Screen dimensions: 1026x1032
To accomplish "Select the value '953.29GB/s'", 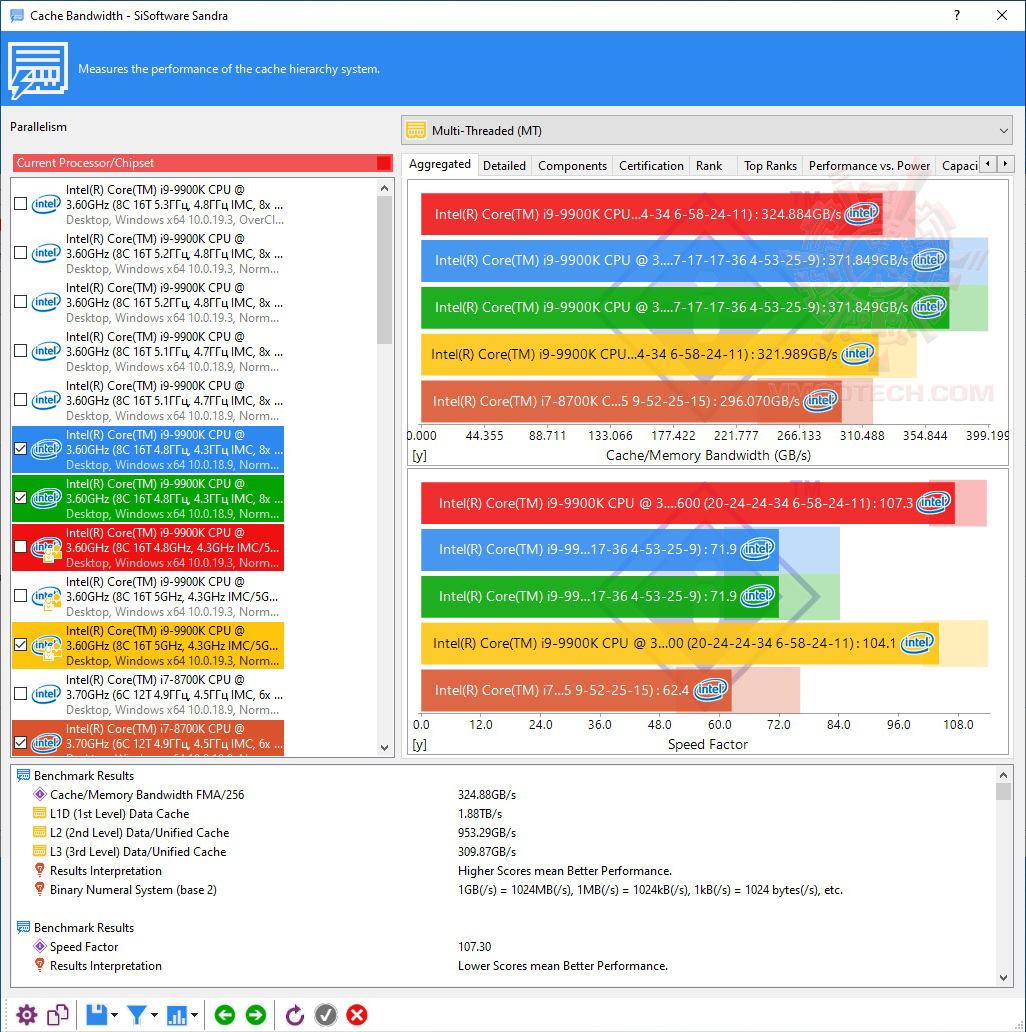I will click(x=487, y=833).
